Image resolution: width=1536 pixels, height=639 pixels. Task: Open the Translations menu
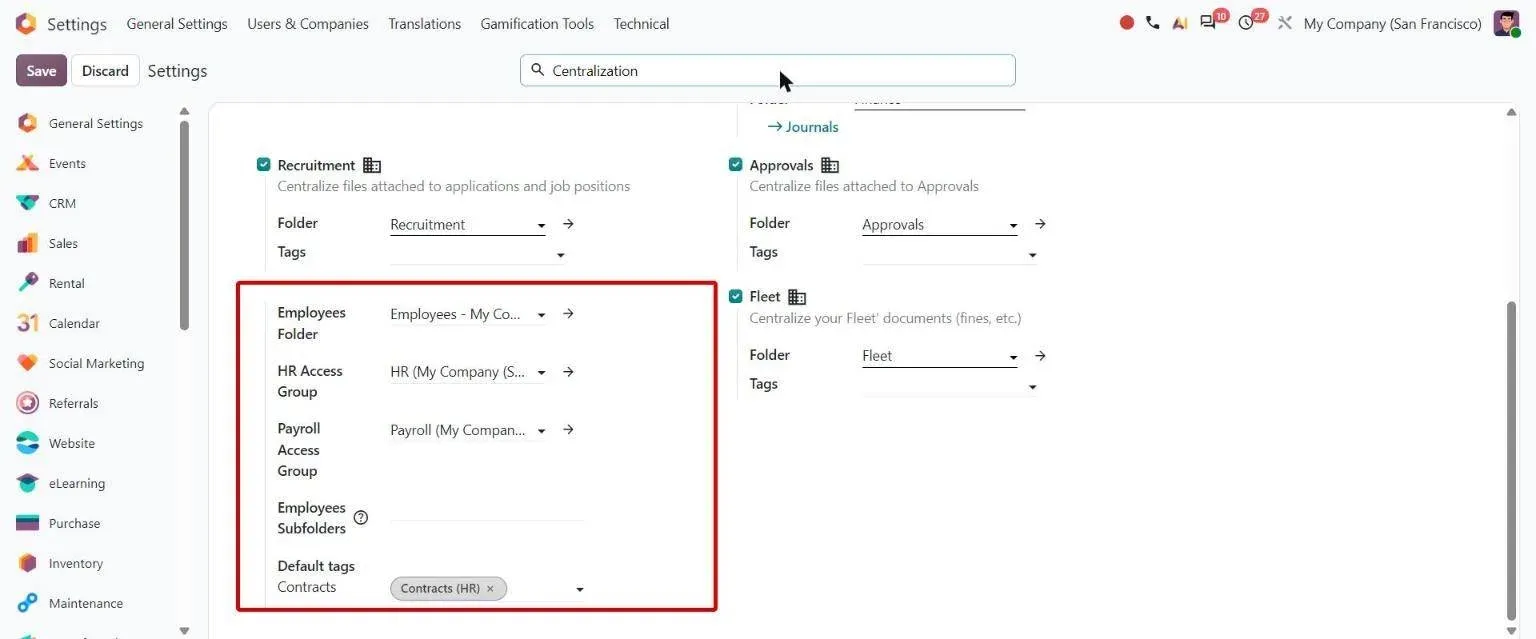[x=425, y=23]
